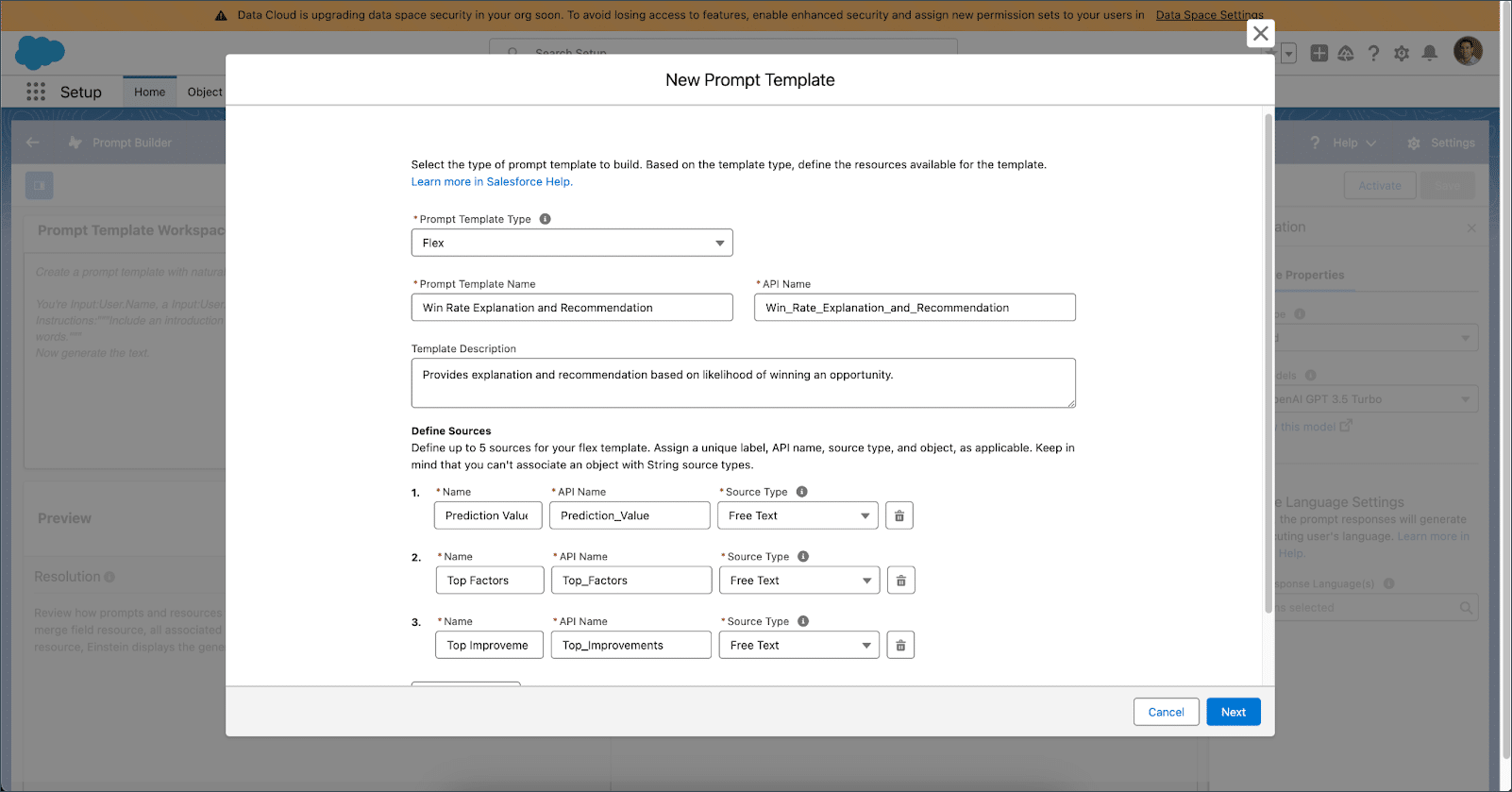Image resolution: width=1512 pixels, height=792 pixels.
Task: Open the model dropdown showing GPT 3.5 Turbo
Action: click(x=1376, y=399)
